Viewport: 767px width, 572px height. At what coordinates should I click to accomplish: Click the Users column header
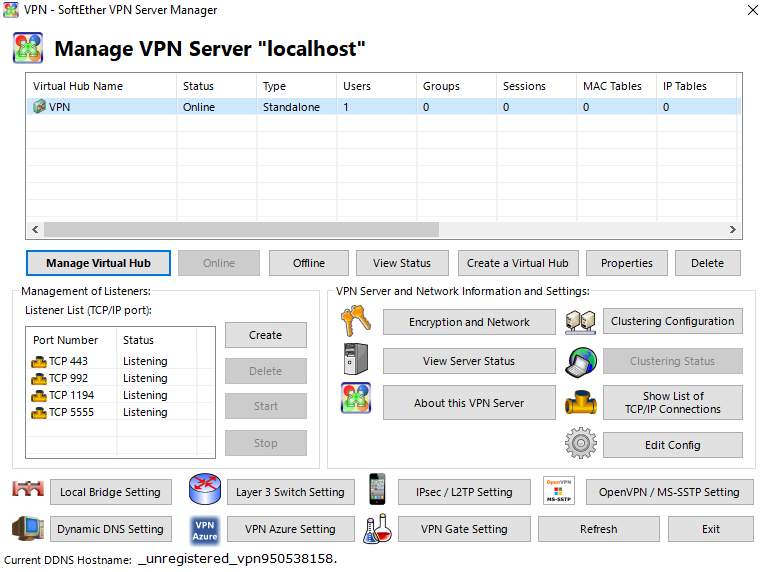(x=376, y=86)
